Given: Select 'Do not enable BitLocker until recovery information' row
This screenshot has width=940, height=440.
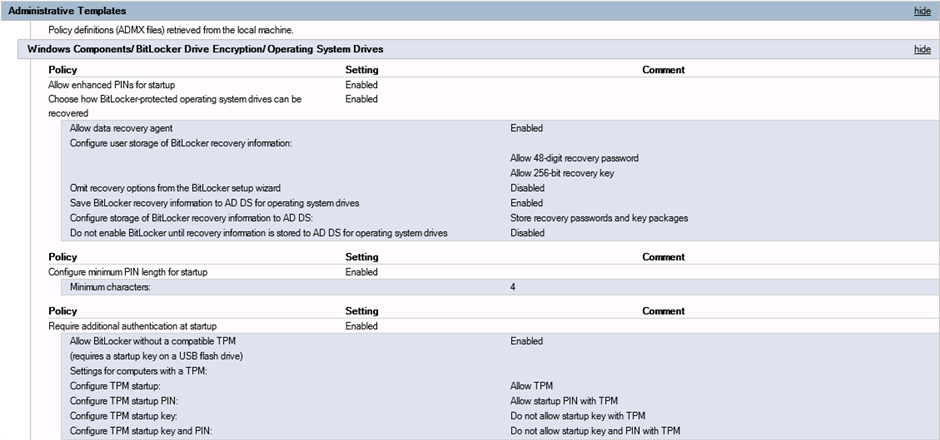Looking at the screenshot, I should [259, 233].
